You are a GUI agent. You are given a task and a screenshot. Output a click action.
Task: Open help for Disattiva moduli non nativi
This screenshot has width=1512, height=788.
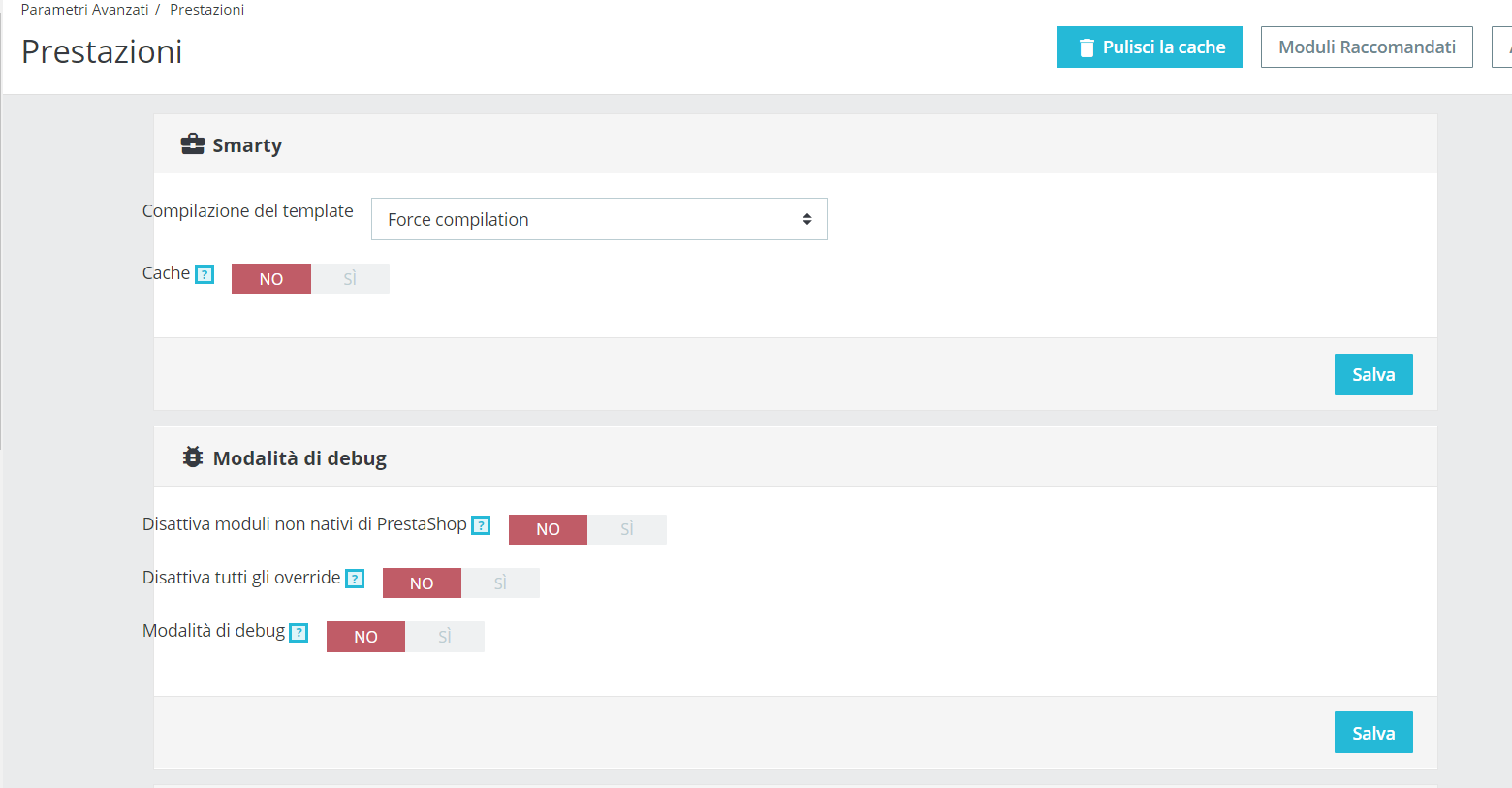point(481,525)
